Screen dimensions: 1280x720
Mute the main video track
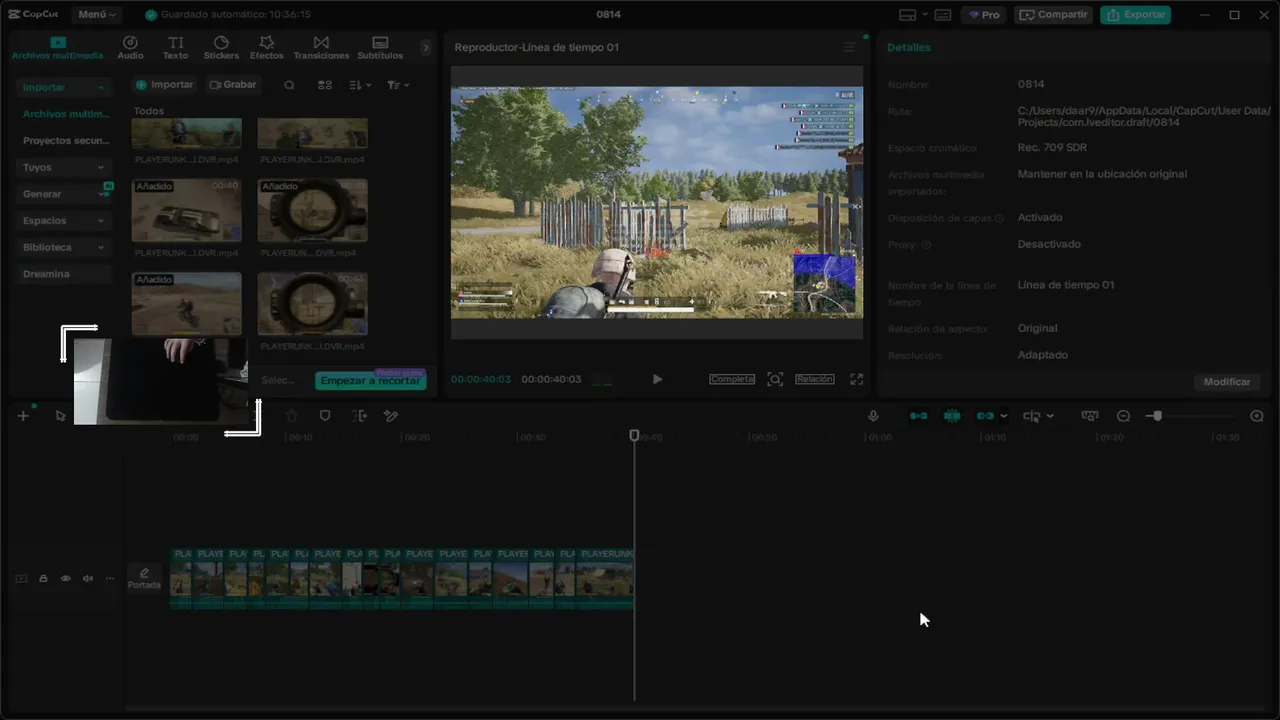(x=88, y=579)
